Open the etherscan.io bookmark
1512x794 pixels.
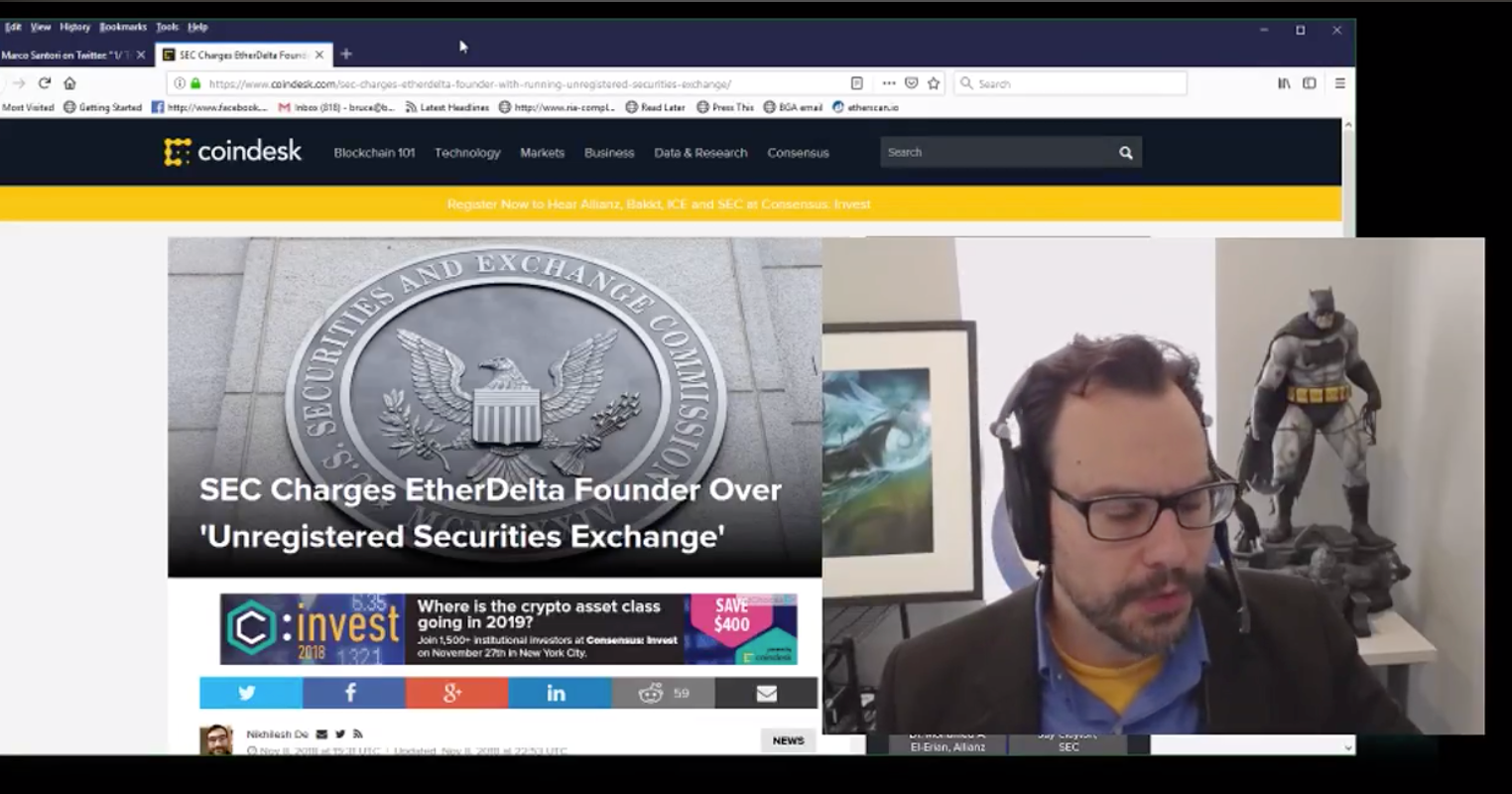(865, 107)
